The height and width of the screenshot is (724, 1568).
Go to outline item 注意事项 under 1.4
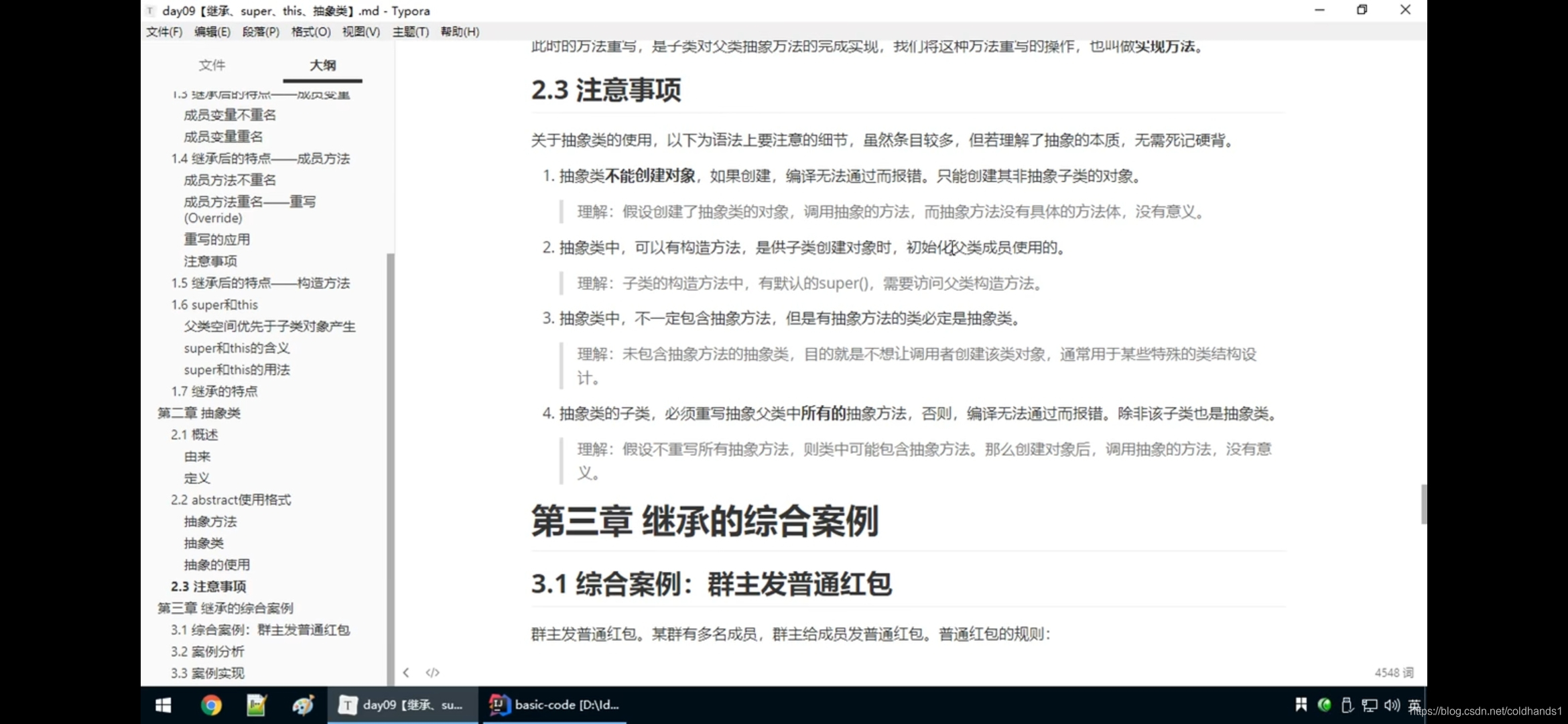(210, 261)
